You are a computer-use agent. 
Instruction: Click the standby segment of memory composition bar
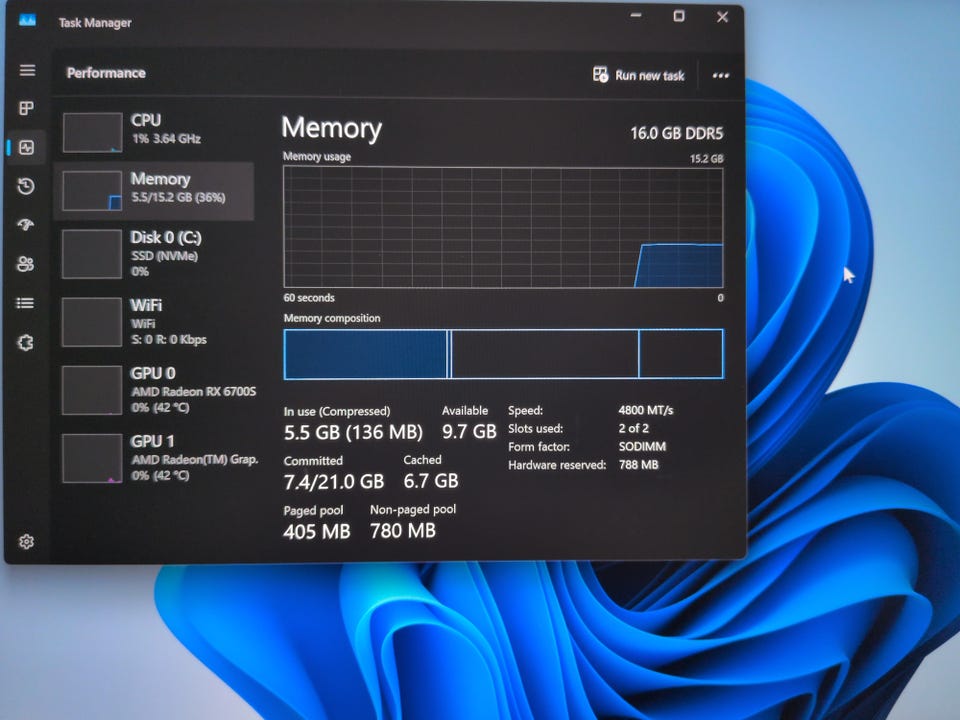pyautogui.click(x=545, y=354)
